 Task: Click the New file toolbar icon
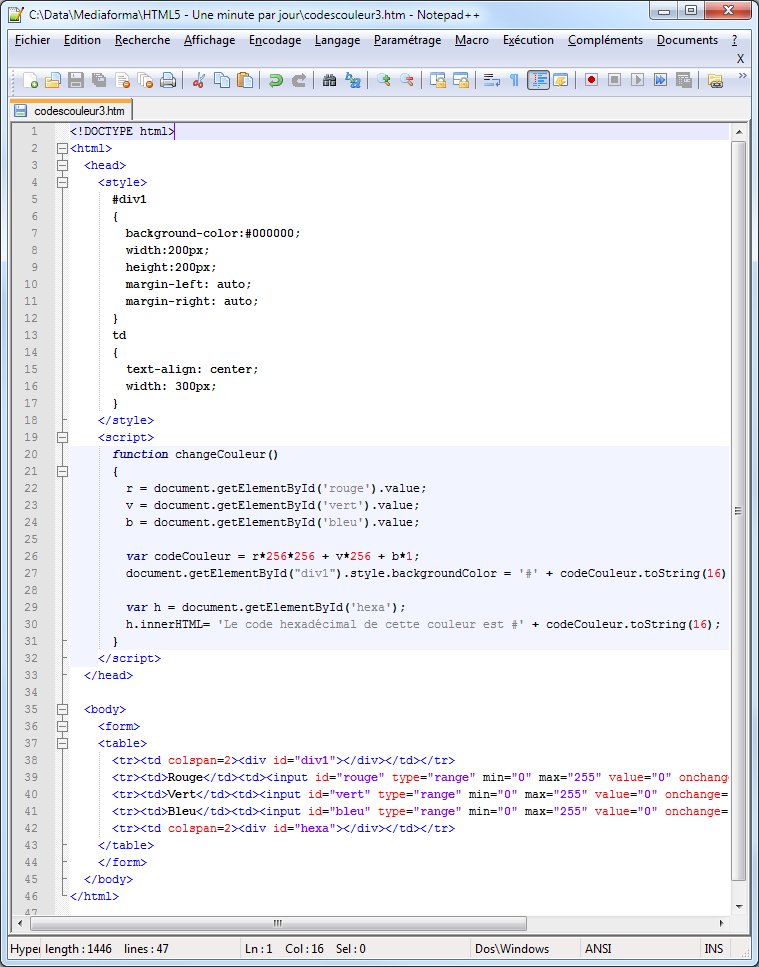pyautogui.click(x=30, y=81)
